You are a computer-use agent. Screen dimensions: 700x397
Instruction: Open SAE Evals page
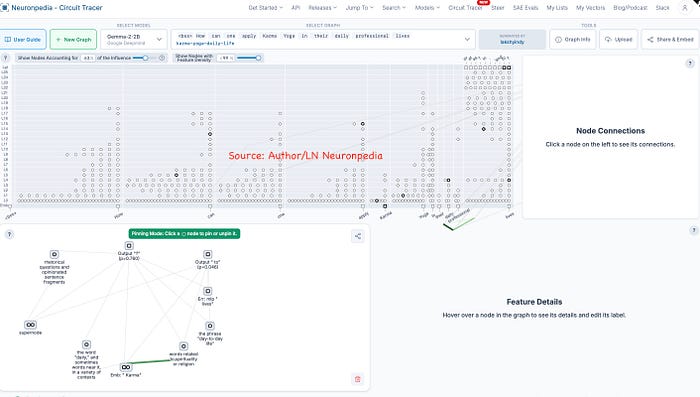point(525,8)
